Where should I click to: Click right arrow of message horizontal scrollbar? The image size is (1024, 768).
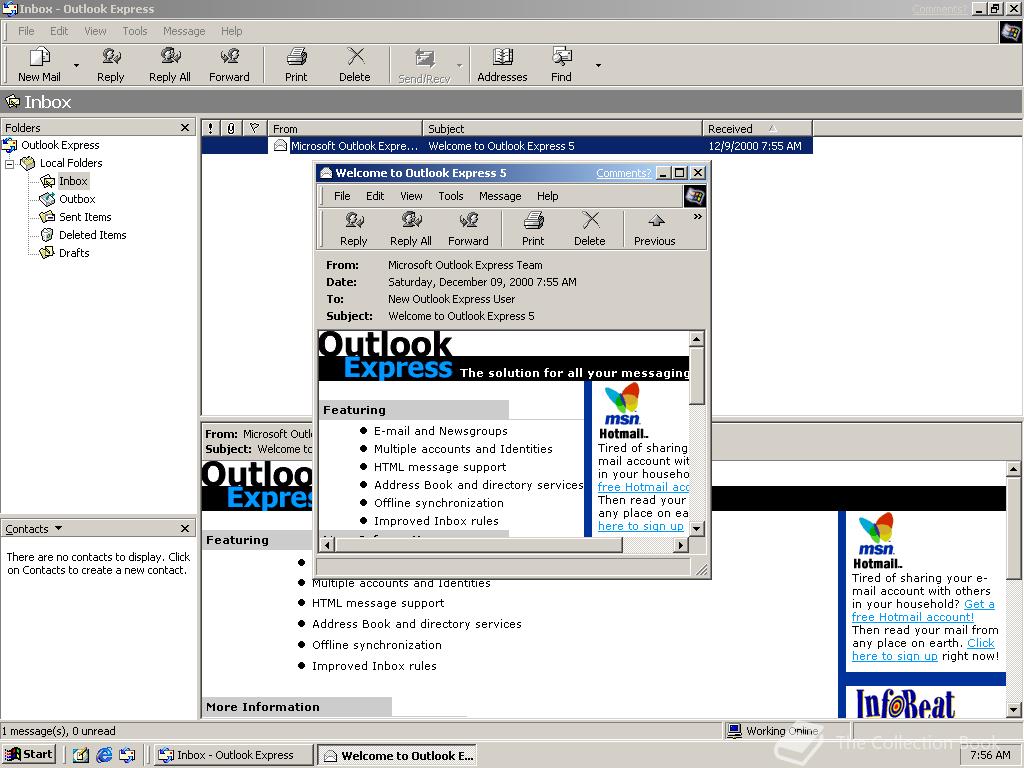click(681, 545)
